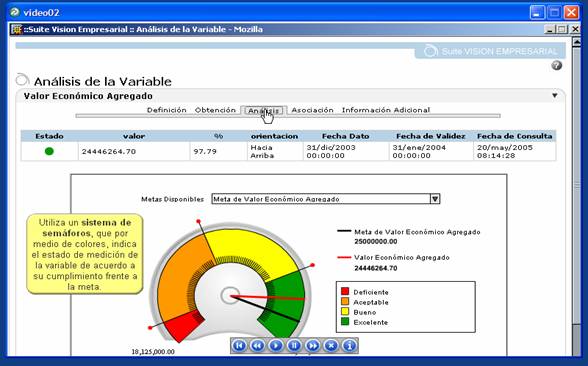Click the fast-forward playback button
The height and width of the screenshot is (366, 588).
(313, 345)
